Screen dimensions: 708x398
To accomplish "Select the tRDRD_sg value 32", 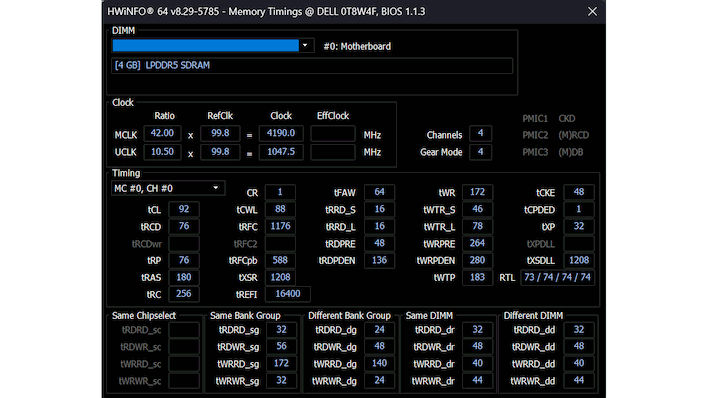I will tap(281, 330).
